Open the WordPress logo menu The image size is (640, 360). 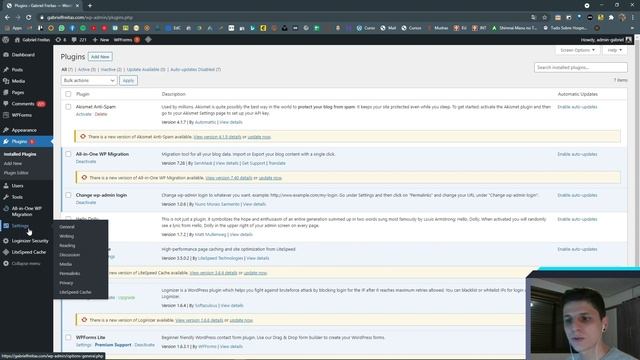(6, 40)
